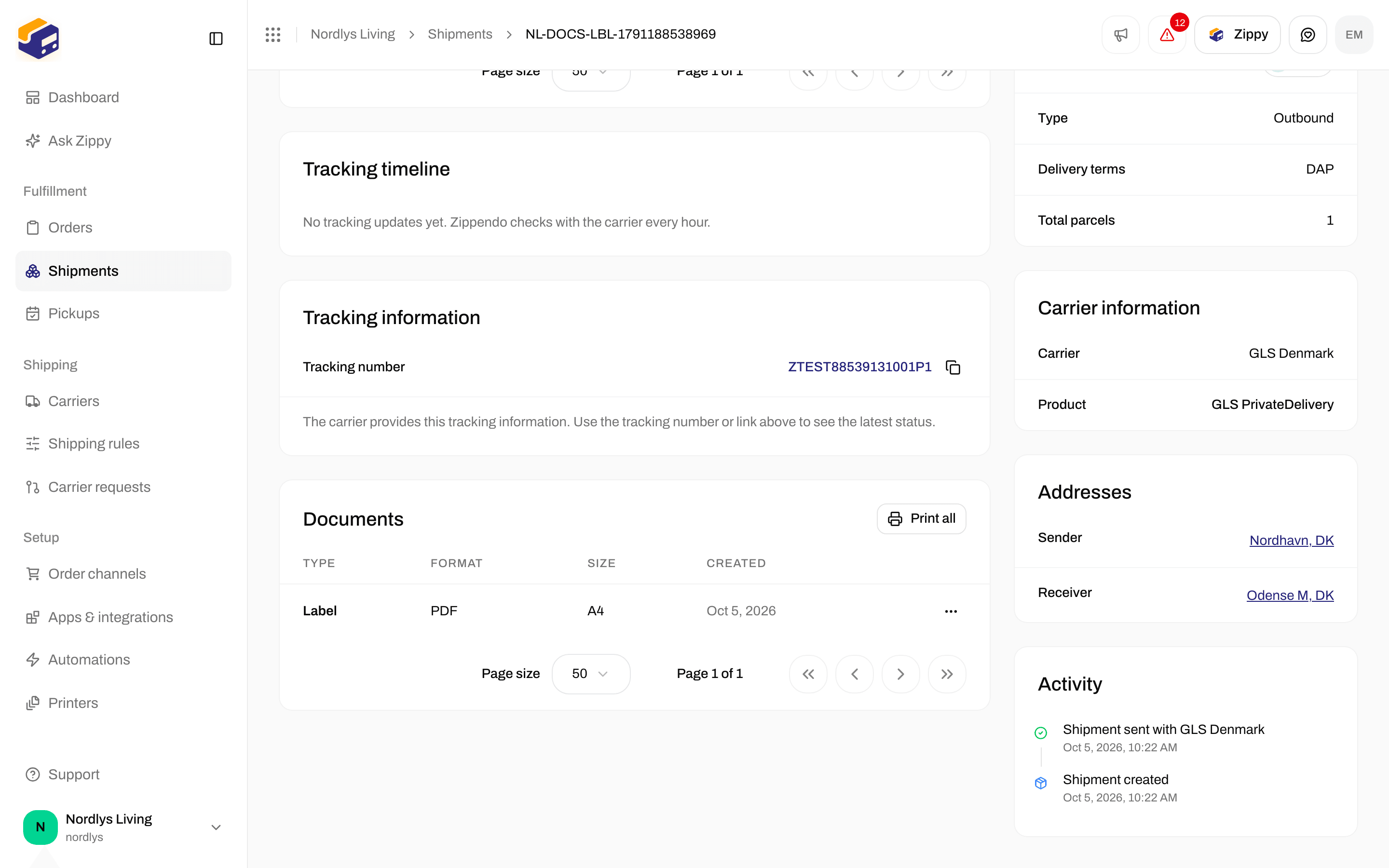Click the Print all button
Screen dimensions: 1389x868
(921, 519)
